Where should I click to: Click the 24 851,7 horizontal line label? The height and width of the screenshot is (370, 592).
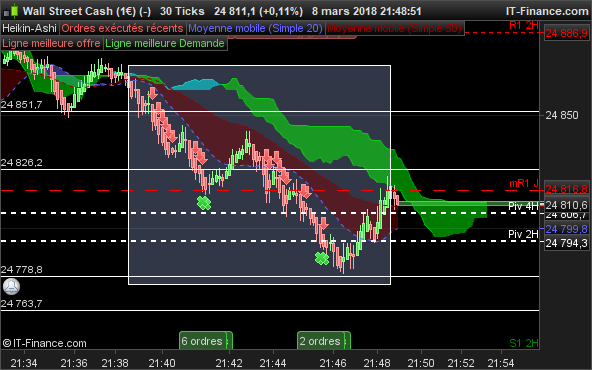[22, 105]
